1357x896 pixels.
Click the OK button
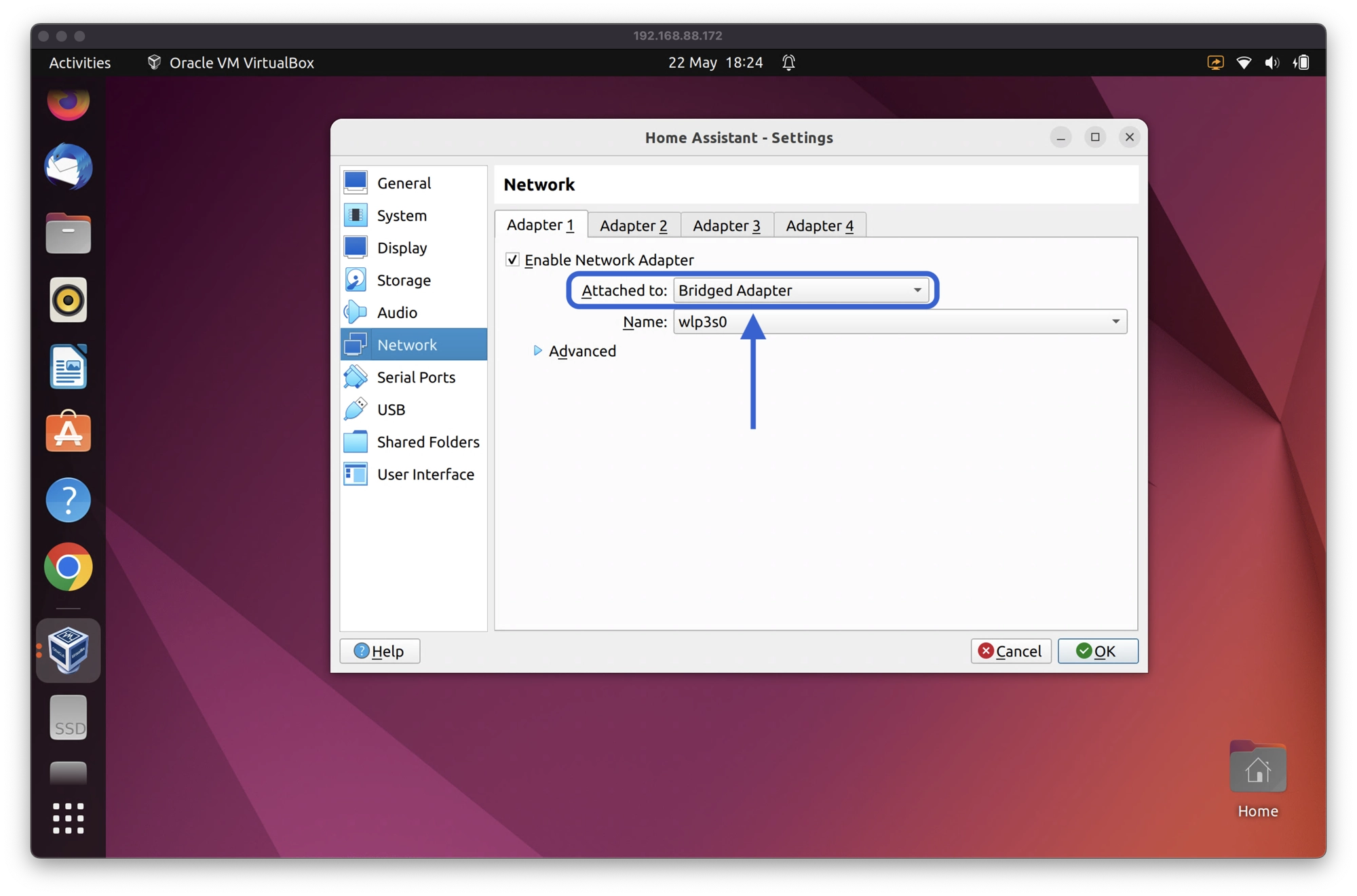coord(1098,651)
